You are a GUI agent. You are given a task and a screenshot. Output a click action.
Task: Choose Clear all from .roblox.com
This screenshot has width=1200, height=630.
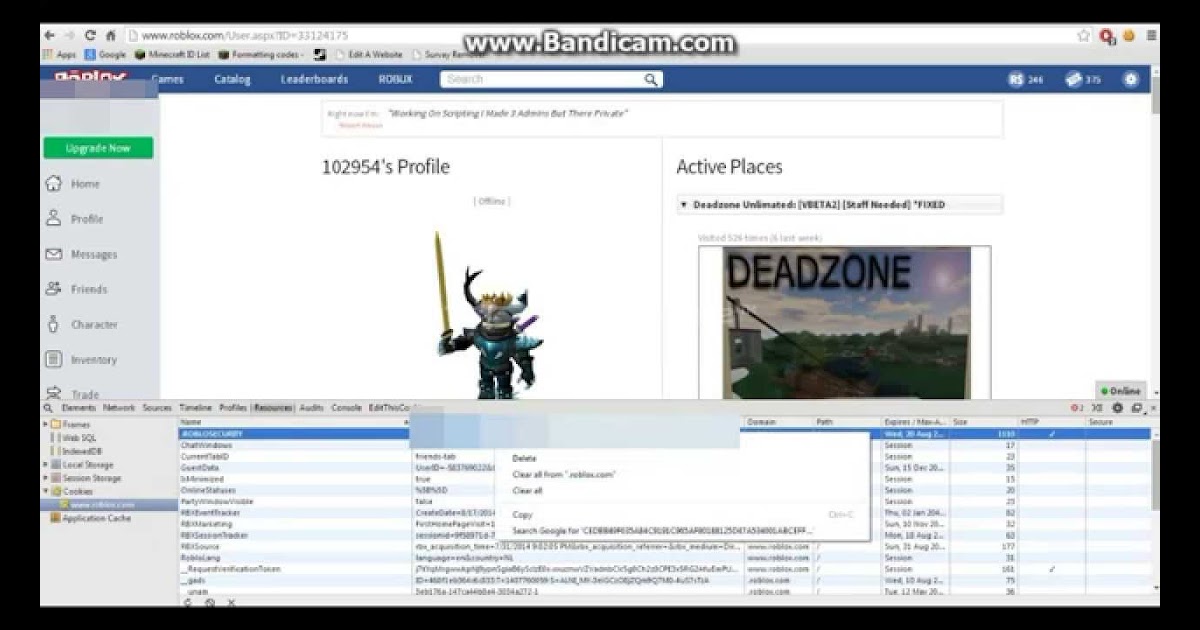564,474
